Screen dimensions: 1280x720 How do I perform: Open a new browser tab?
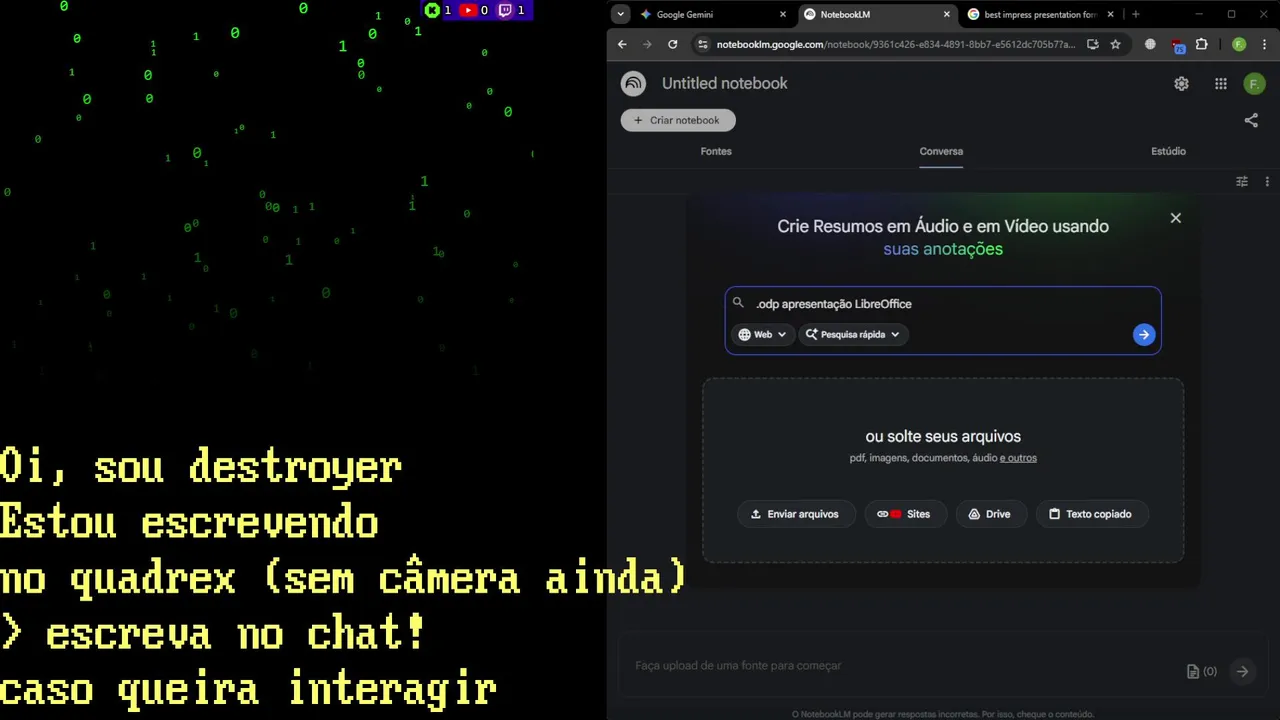tap(1136, 14)
